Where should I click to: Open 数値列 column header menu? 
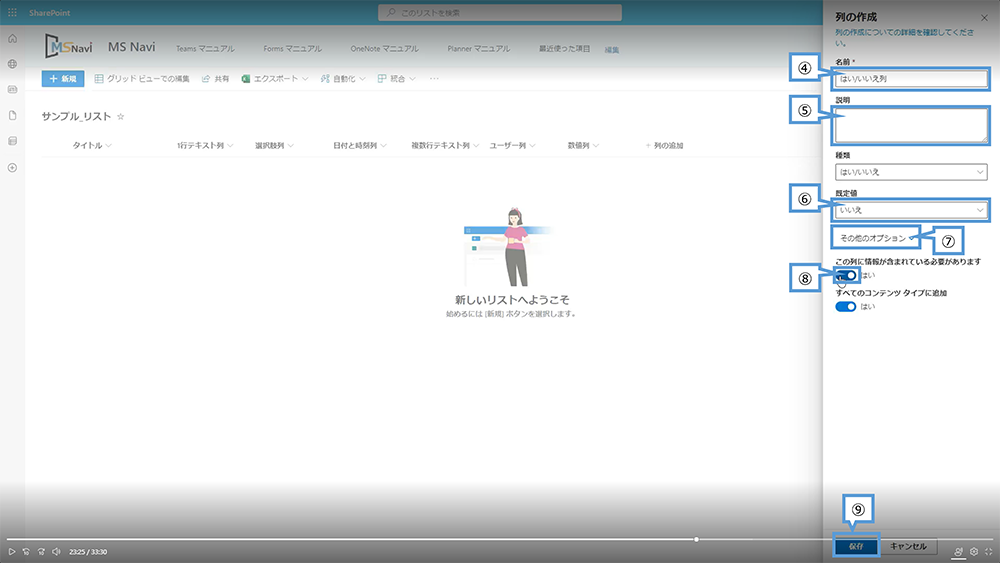[x=583, y=145]
